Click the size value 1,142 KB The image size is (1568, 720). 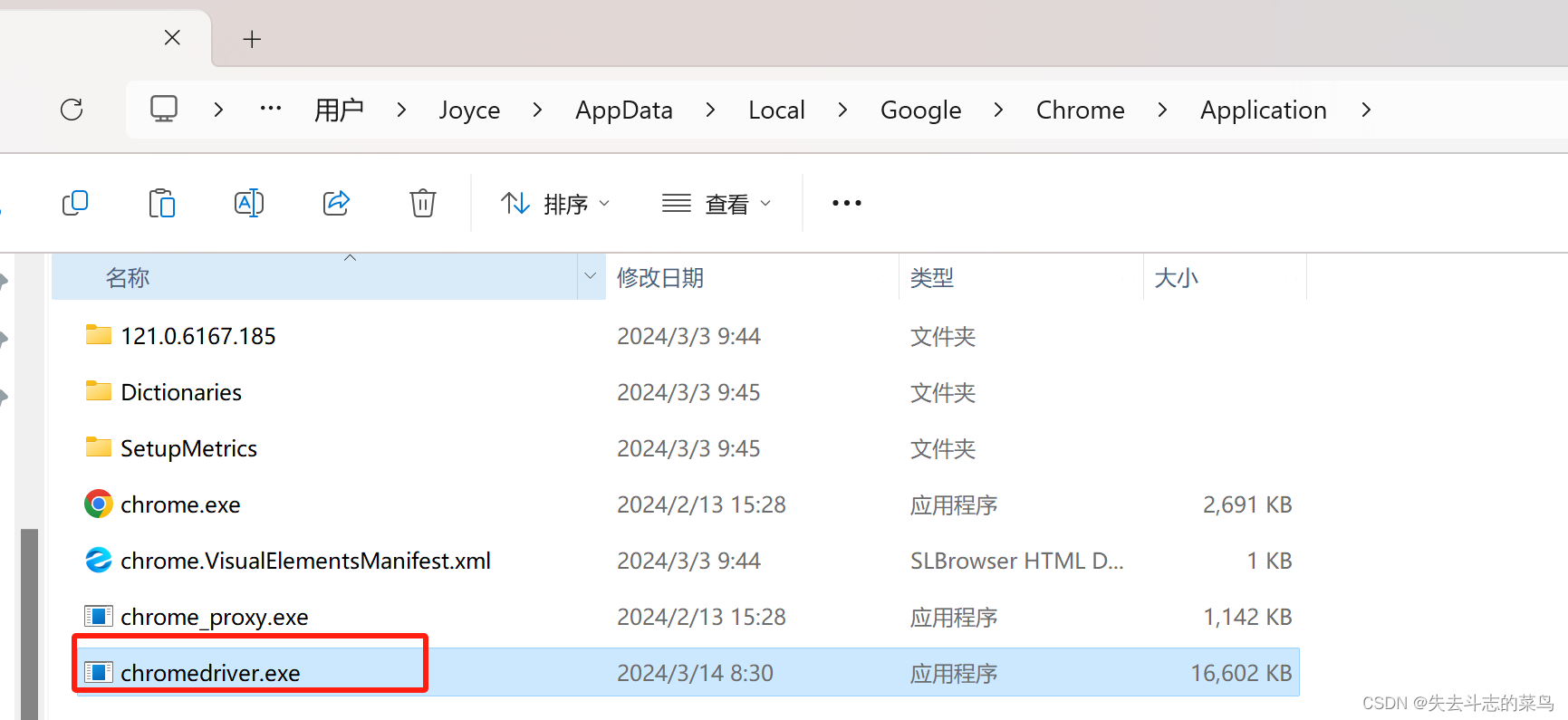[x=1247, y=617]
